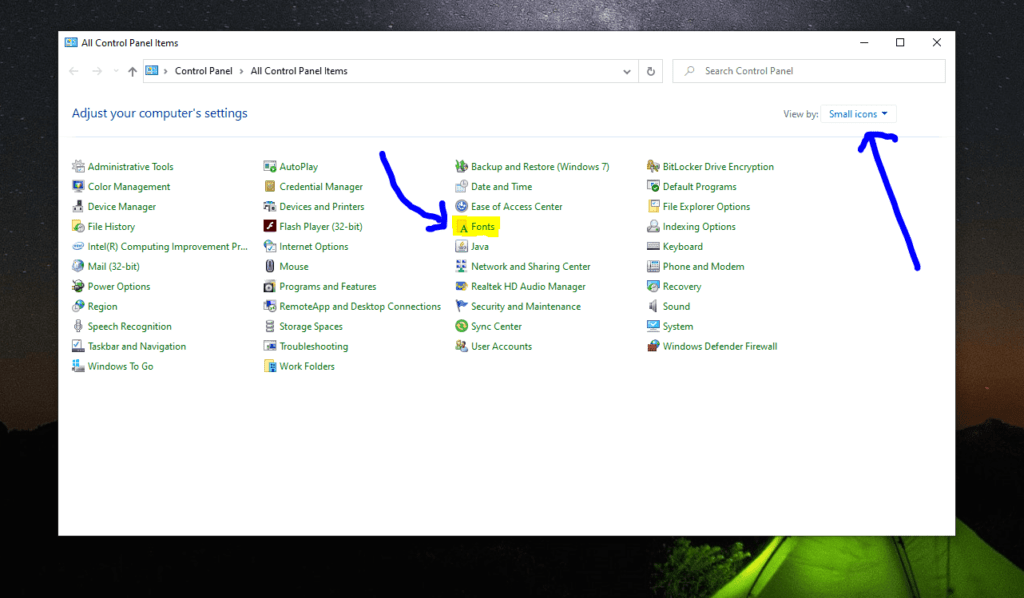The image size is (1024, 598).
Task: Click the File History icon
Action: (x=78, y=227)
